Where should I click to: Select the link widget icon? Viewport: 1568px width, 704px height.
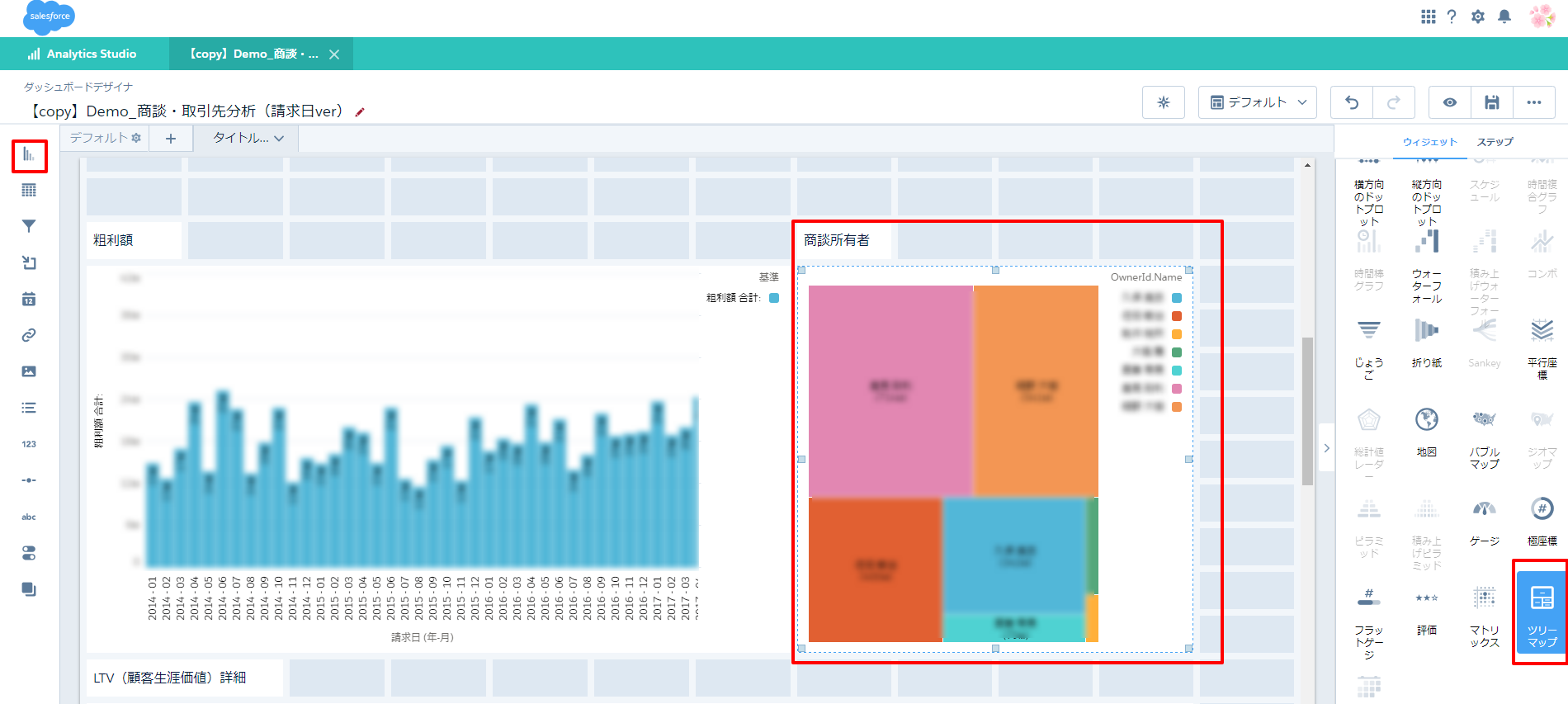click(29, 335)
